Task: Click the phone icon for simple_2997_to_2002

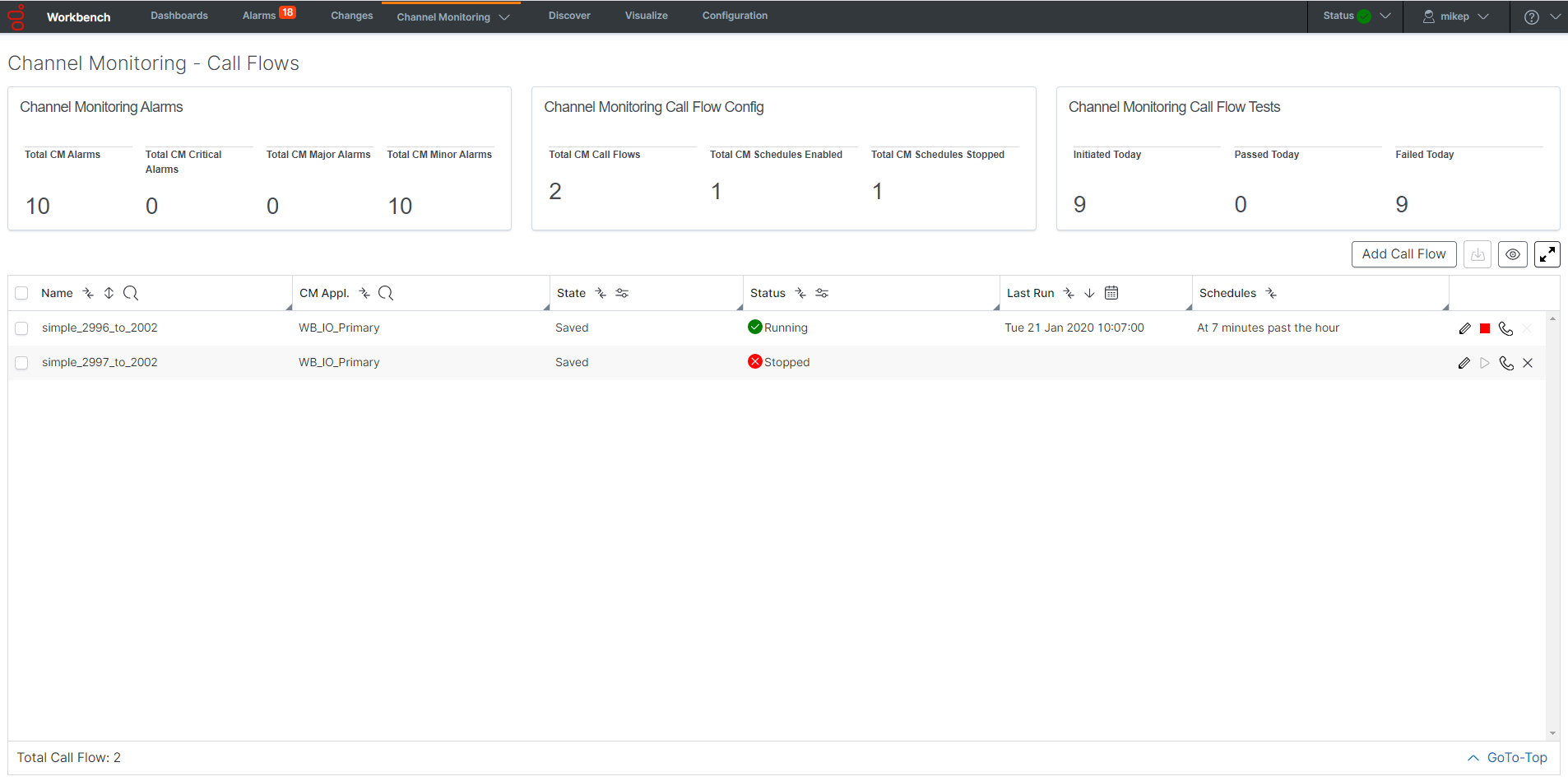Action: [x=1506, y=363]
